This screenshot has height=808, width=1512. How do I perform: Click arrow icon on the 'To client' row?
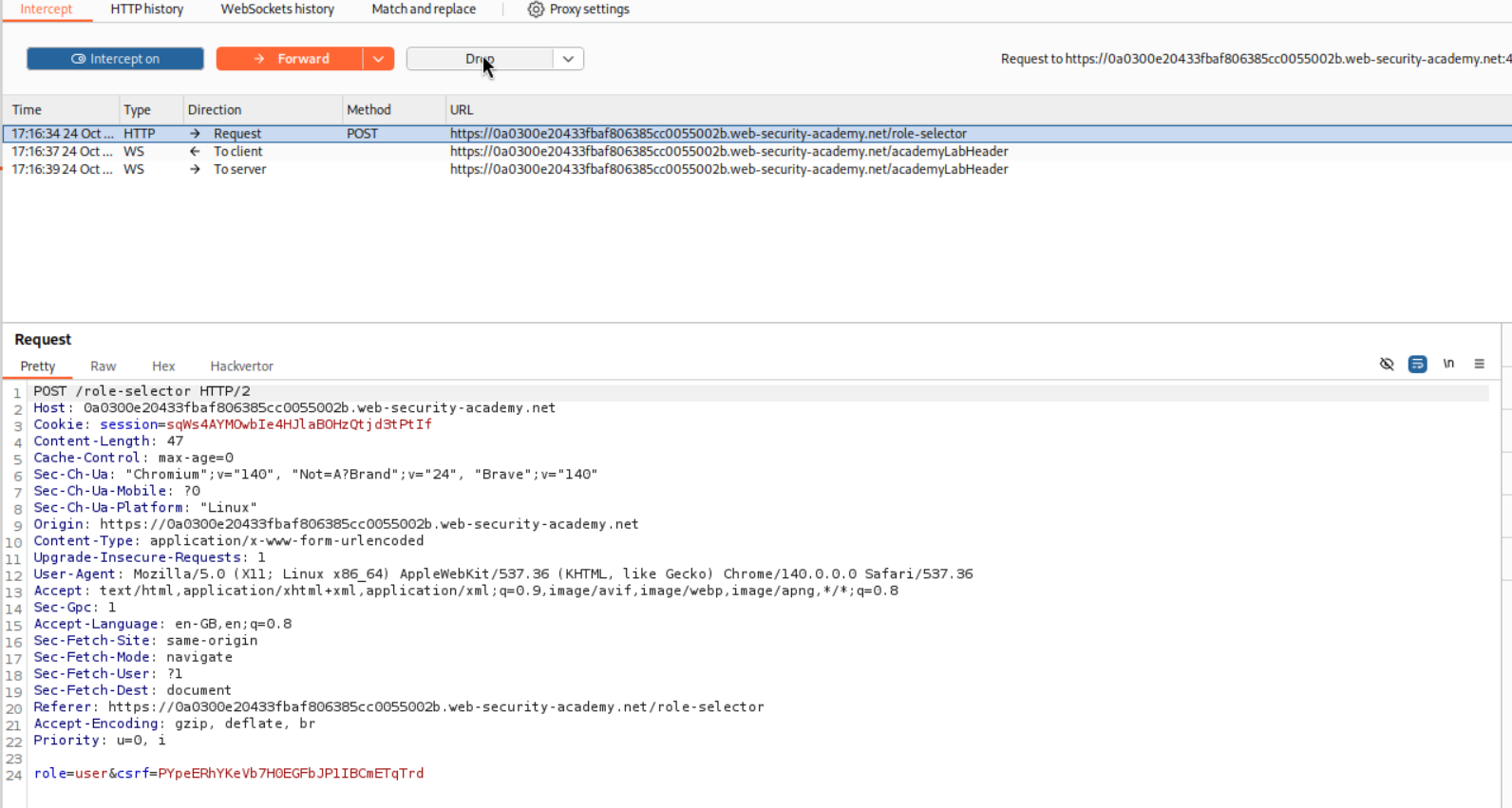195,152
